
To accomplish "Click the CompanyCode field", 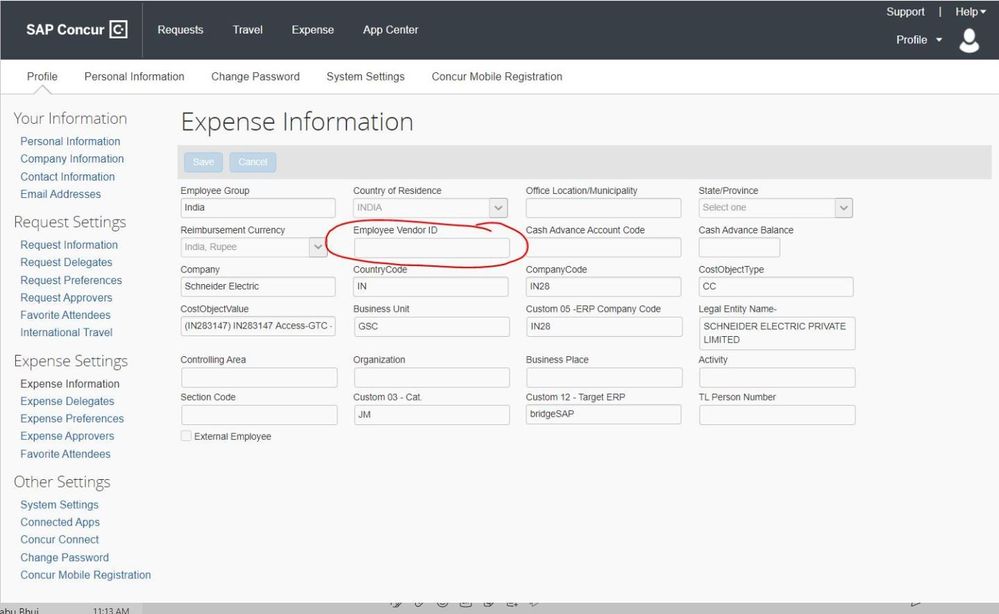I will click(603, 287).
